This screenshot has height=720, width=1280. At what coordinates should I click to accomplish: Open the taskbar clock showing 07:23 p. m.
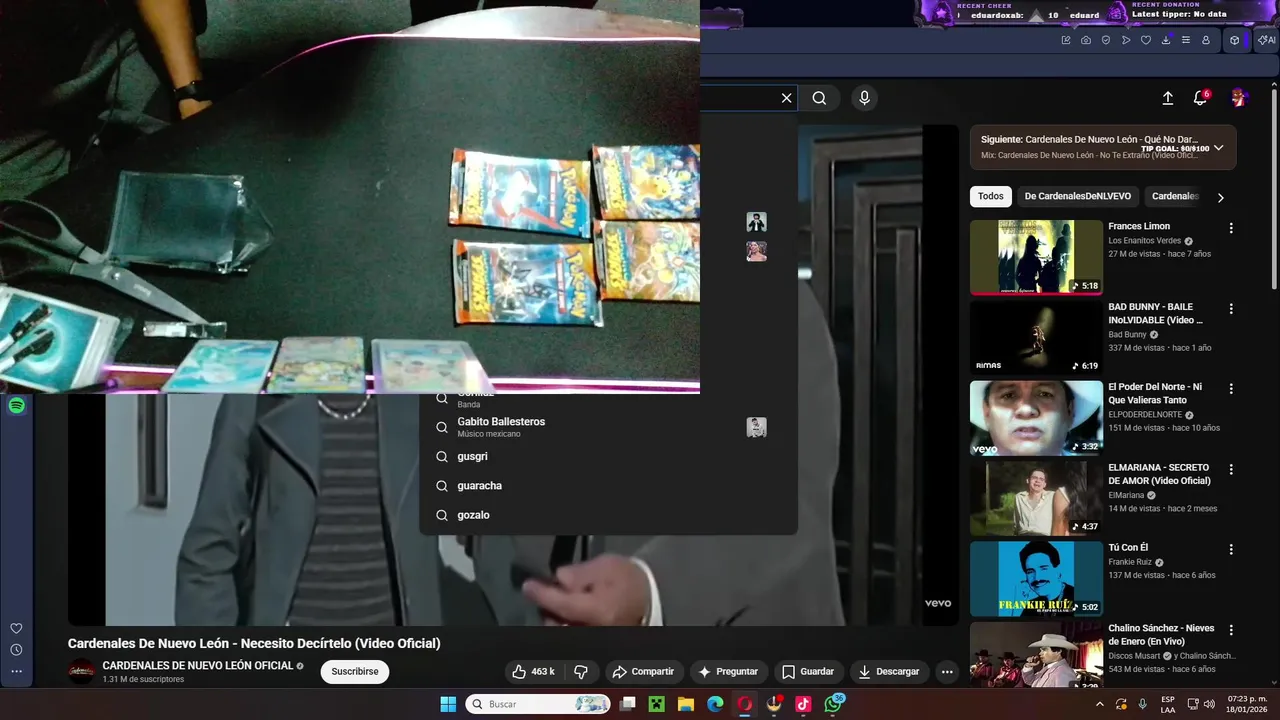[x=1247, y=704]
